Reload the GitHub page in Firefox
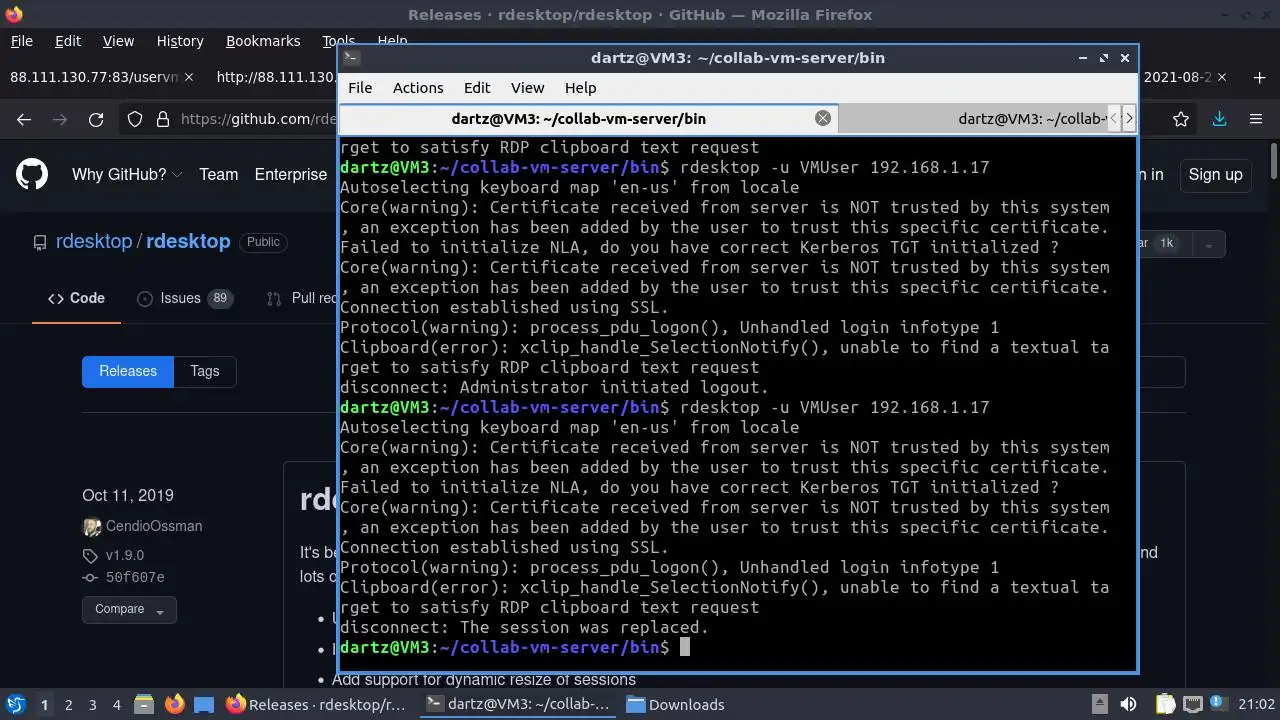 tap(96, 119)
